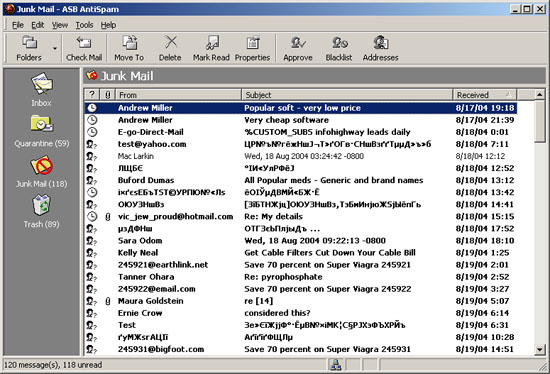This screenshot has height=374, width=550.
Task: Open the View menu
Action: tap(60, 25)
